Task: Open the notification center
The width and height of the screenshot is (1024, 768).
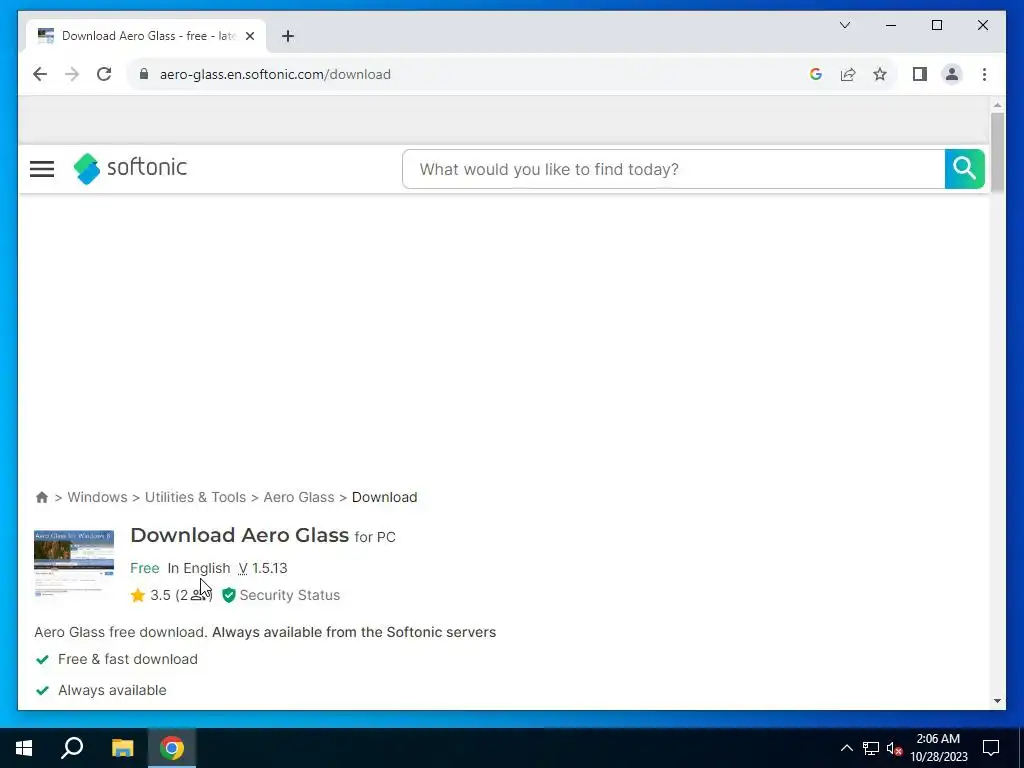Action: (991, 748)
